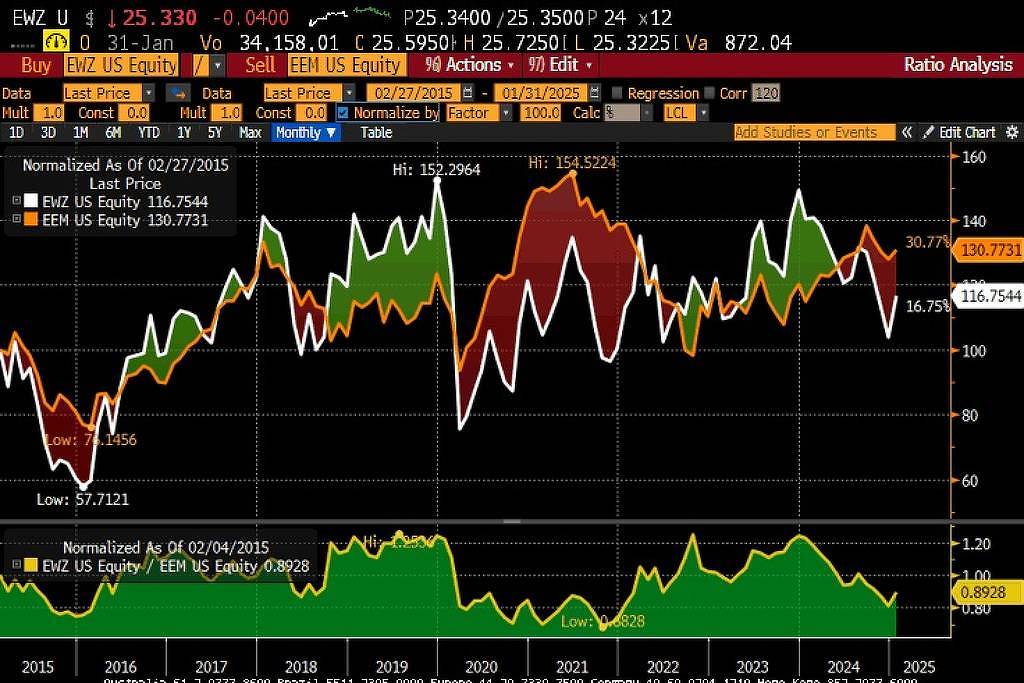
Task: Open the Actions menu
Action: point(470,65)
